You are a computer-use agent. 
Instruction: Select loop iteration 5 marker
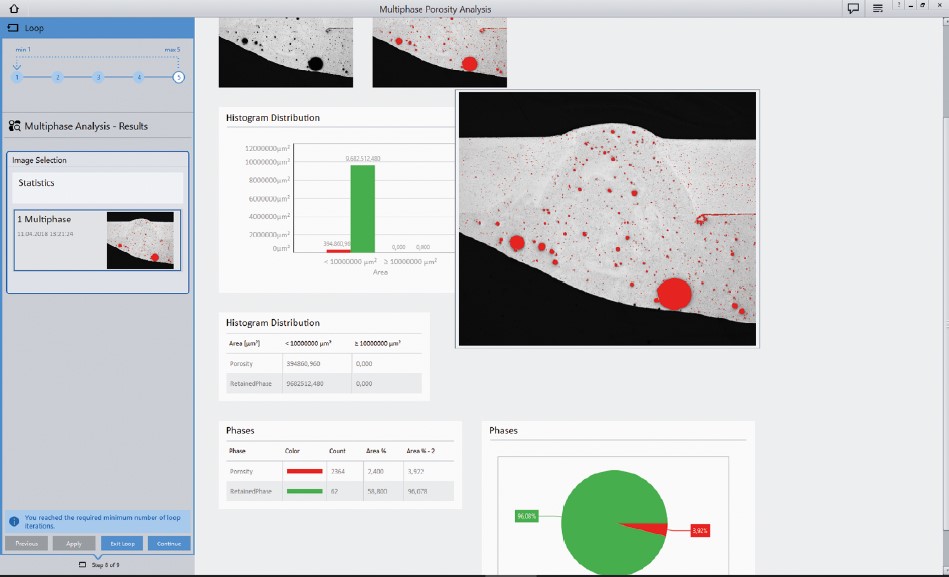pos(178,77)
